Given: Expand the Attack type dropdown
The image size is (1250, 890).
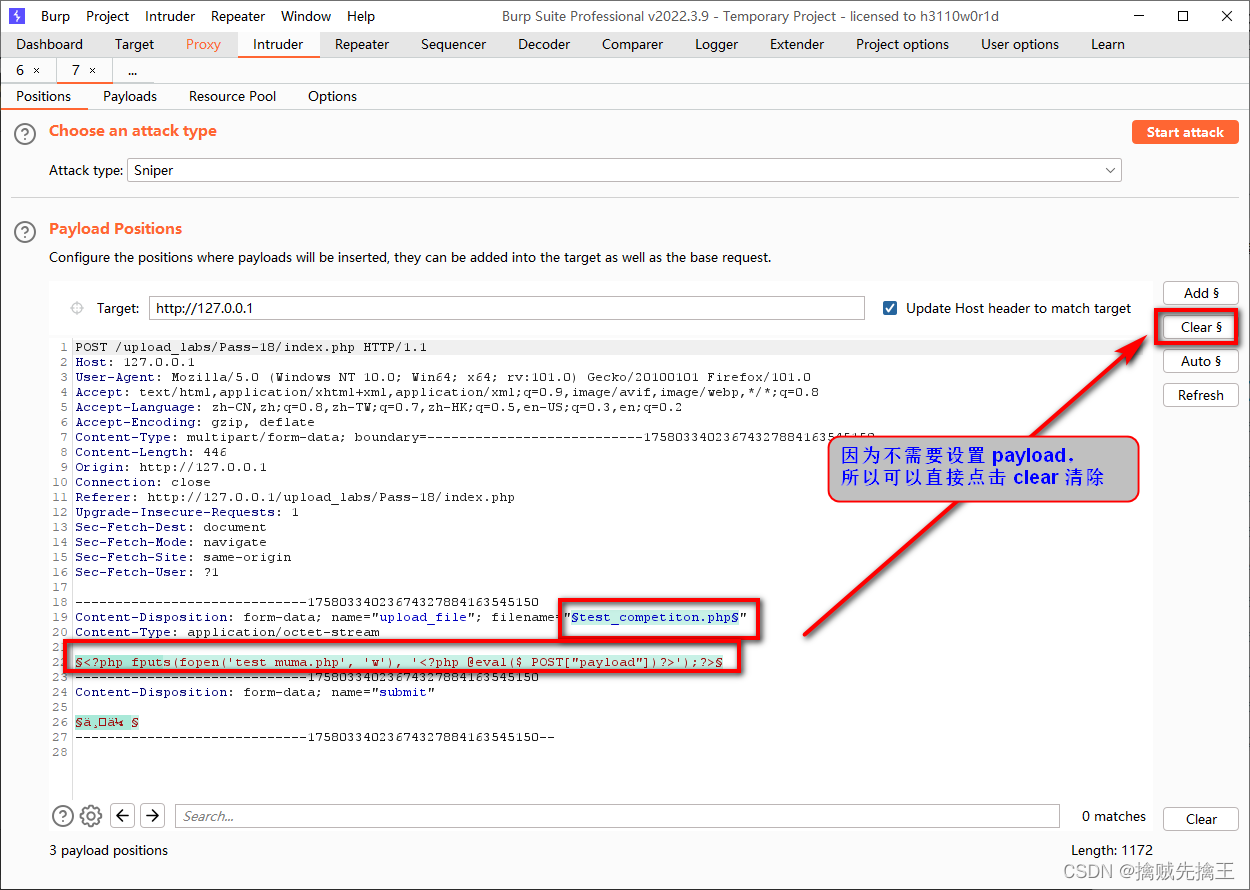Looking at the screenshot, I should point(1110,171).
